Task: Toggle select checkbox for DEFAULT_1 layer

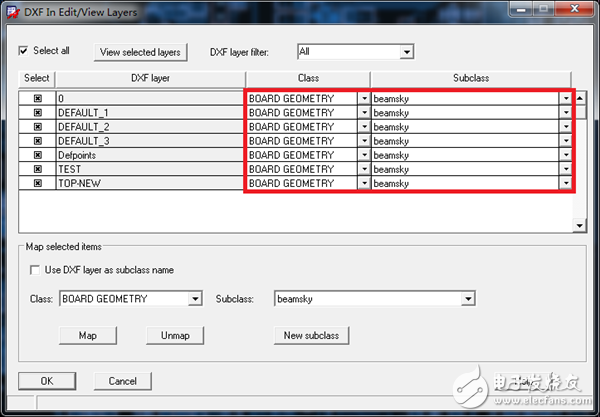Action: [38, 112]
